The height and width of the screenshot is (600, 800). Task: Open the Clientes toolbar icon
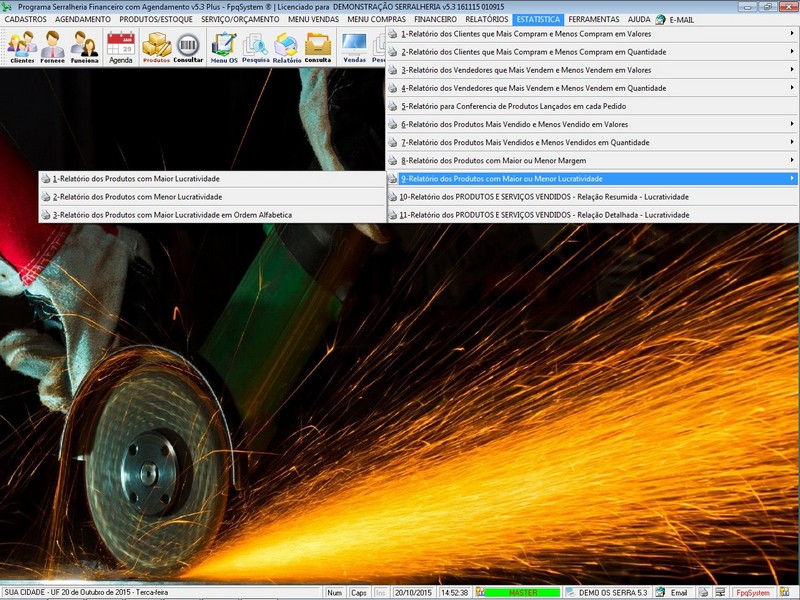(x=22, y=46)
